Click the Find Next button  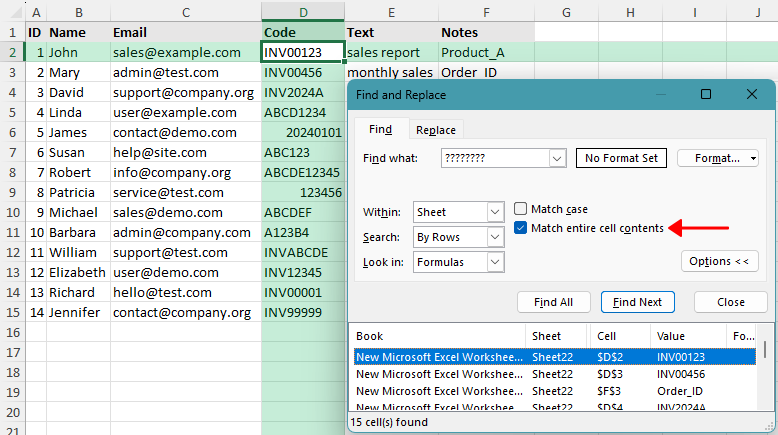(638, 302)
